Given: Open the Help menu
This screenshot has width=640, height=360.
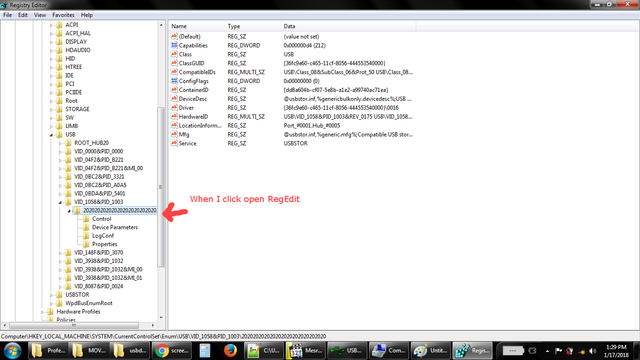Looking at the screenshot, I should point(87,15).
